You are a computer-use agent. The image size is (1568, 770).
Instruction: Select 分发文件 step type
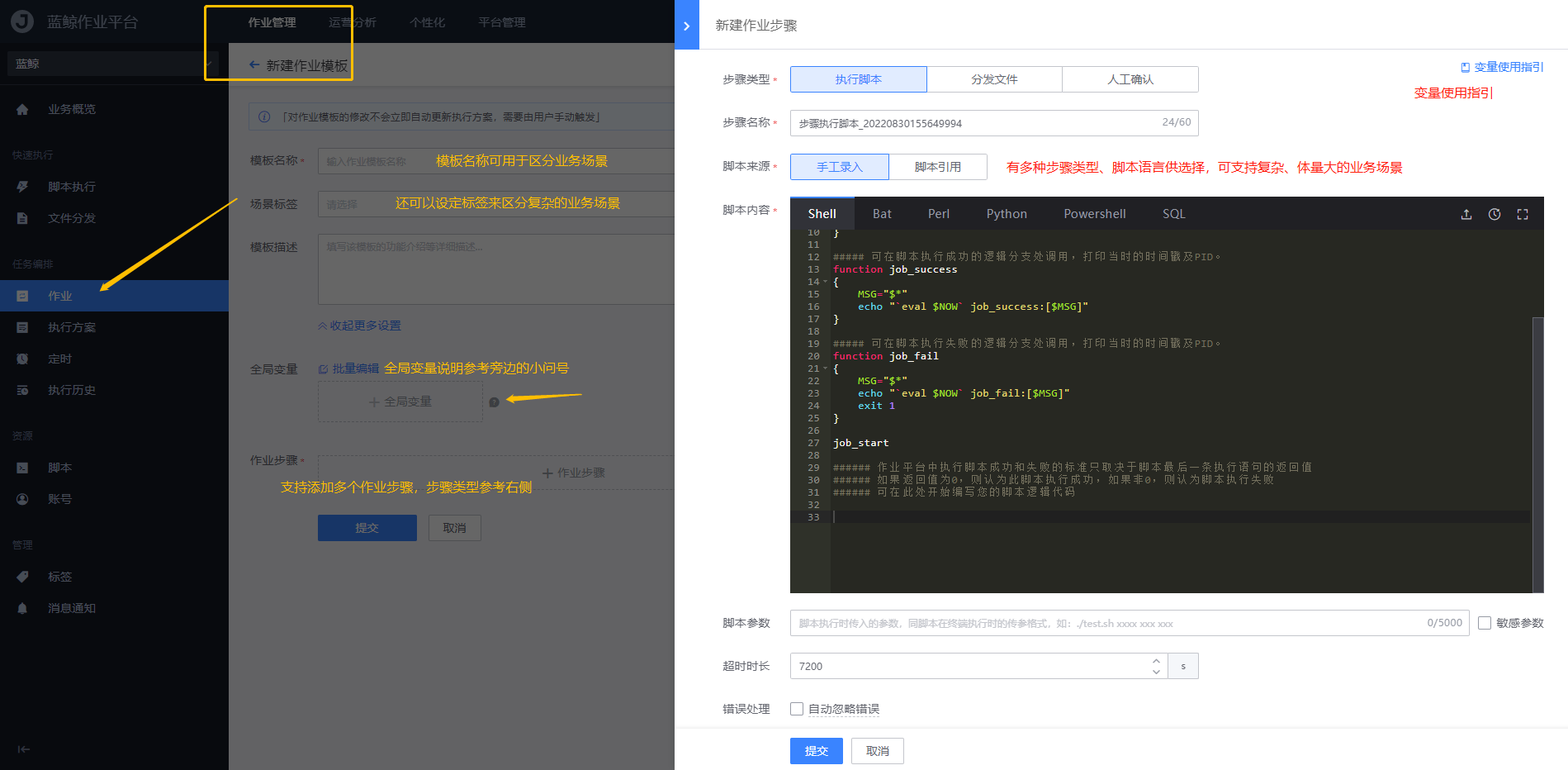pyautogui.click(x=994, y=79)
